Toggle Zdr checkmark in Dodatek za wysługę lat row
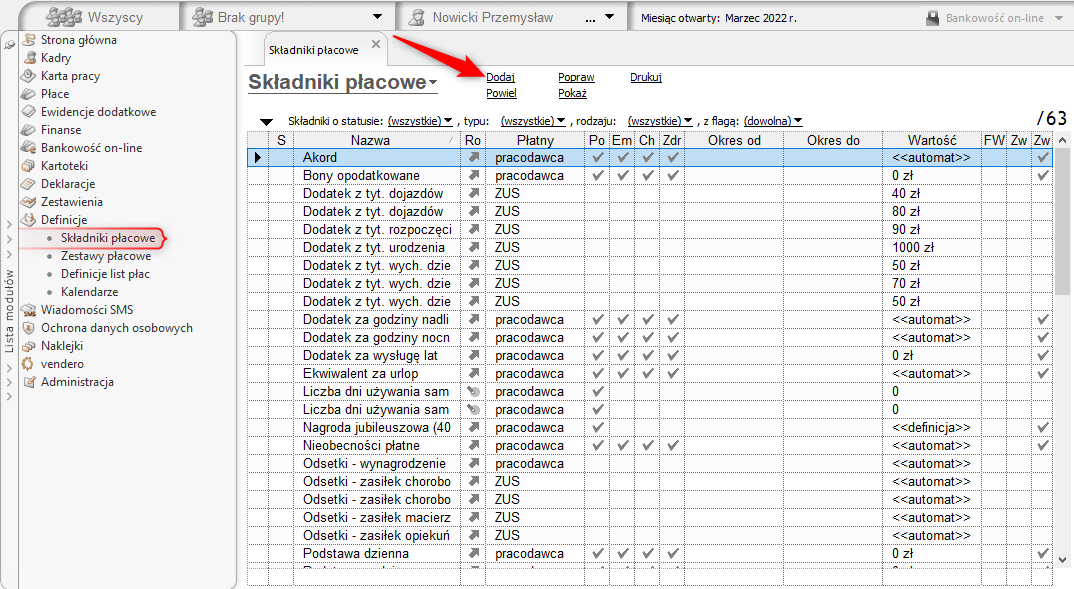The image size is (1074, 589). click(673, 355)
